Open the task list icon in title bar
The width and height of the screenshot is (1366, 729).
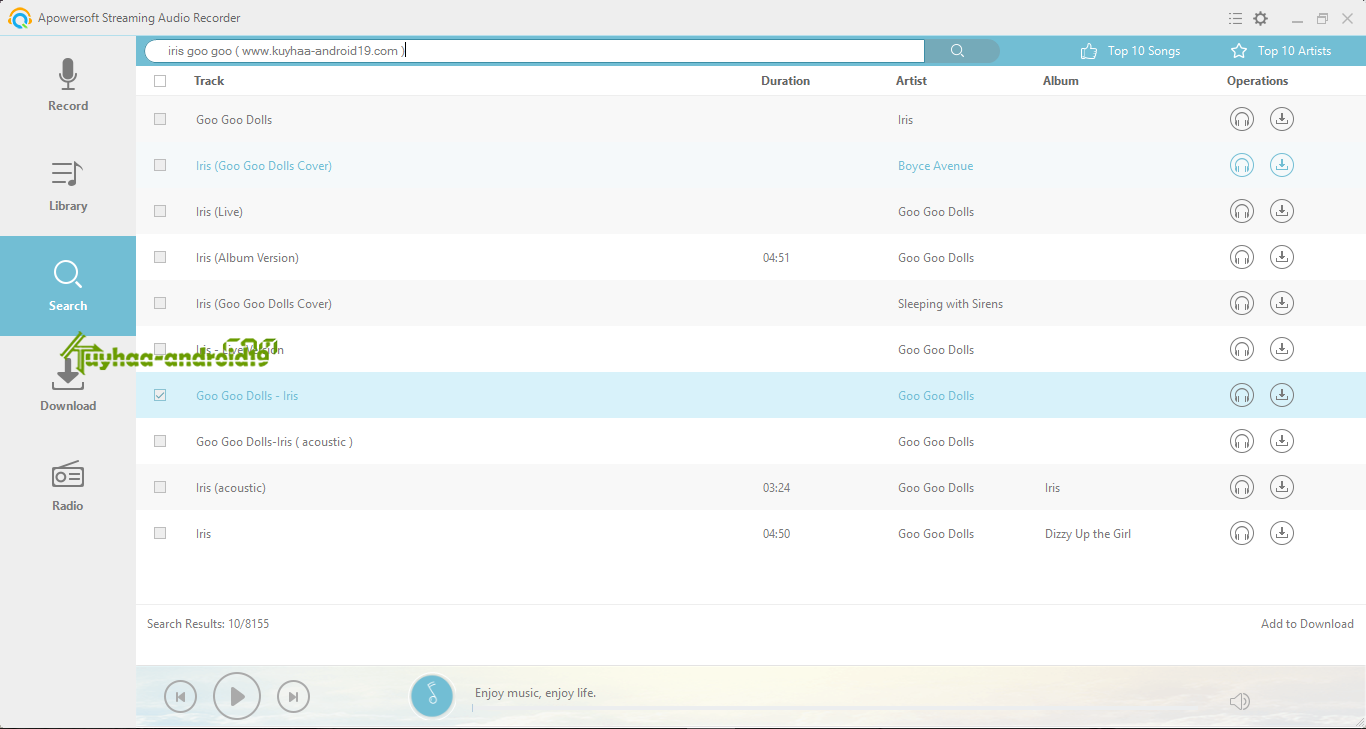[x=1236, y=18]
